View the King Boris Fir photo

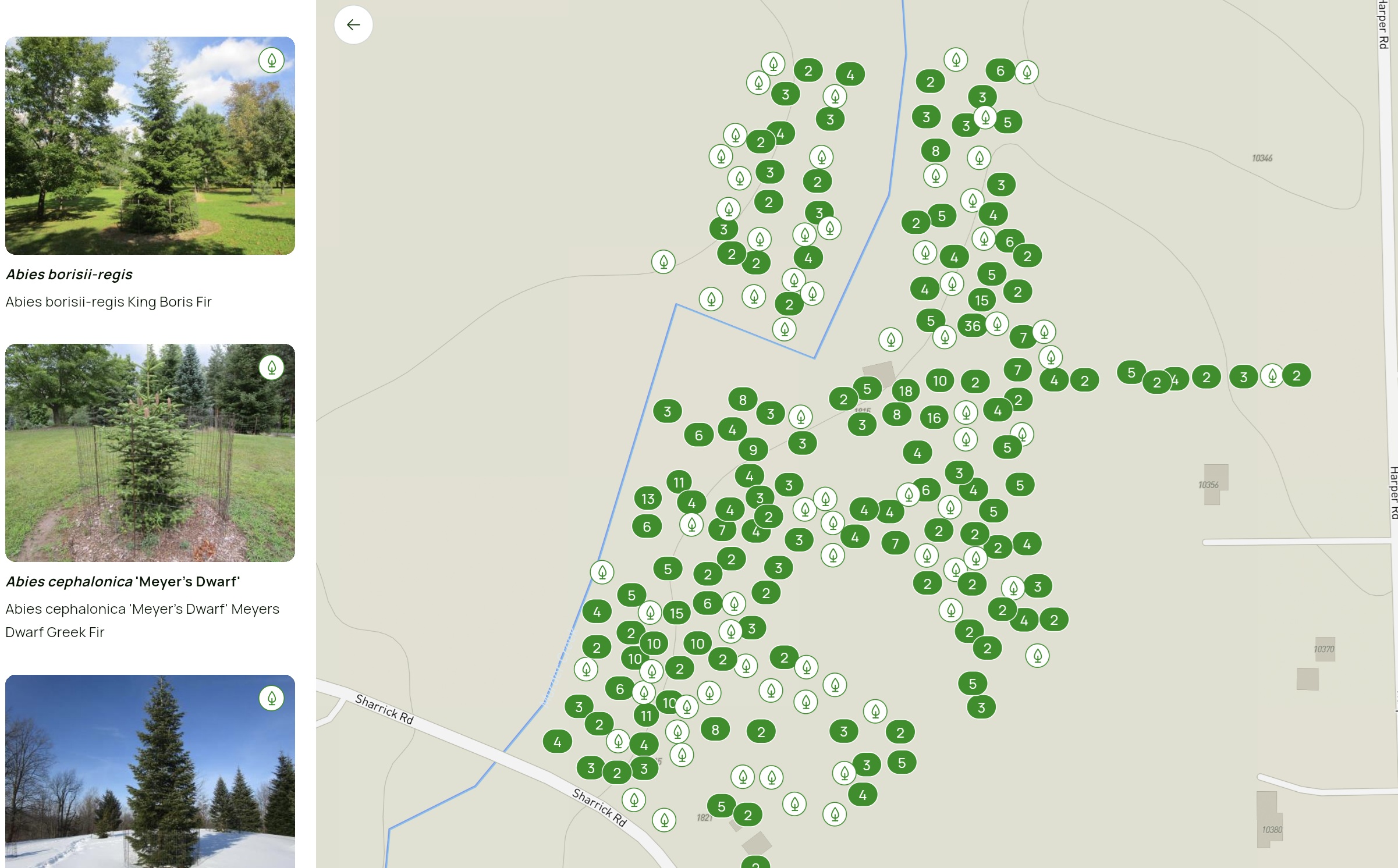(150, 145)
